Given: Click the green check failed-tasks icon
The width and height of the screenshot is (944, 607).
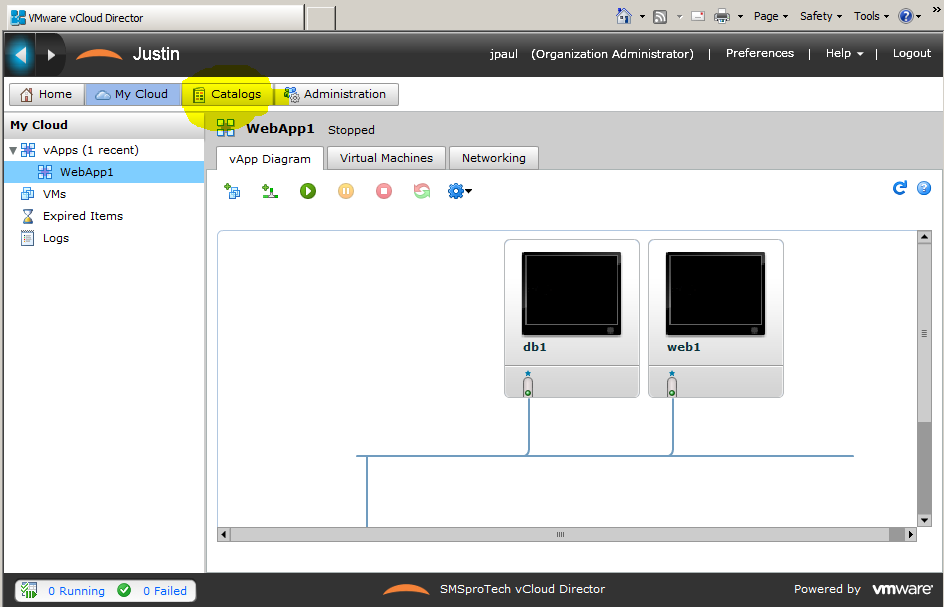Looking at the screenshot, I should pos(124,590).
